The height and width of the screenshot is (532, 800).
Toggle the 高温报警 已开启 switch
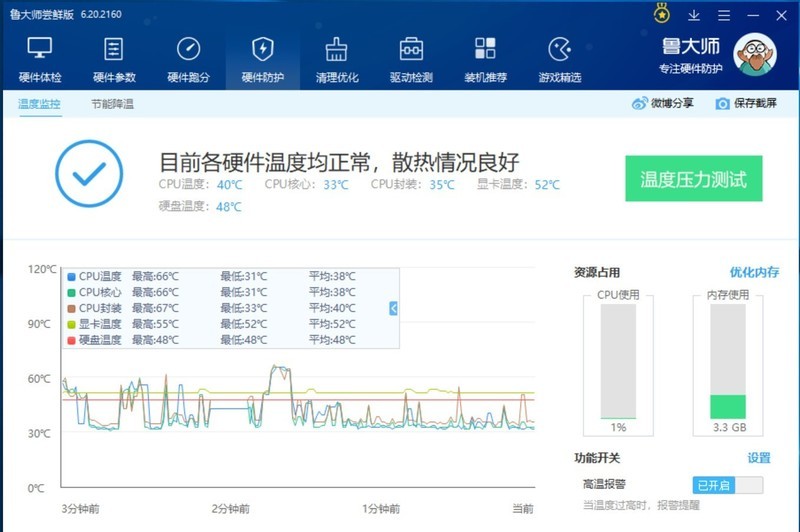click(728, 485)
